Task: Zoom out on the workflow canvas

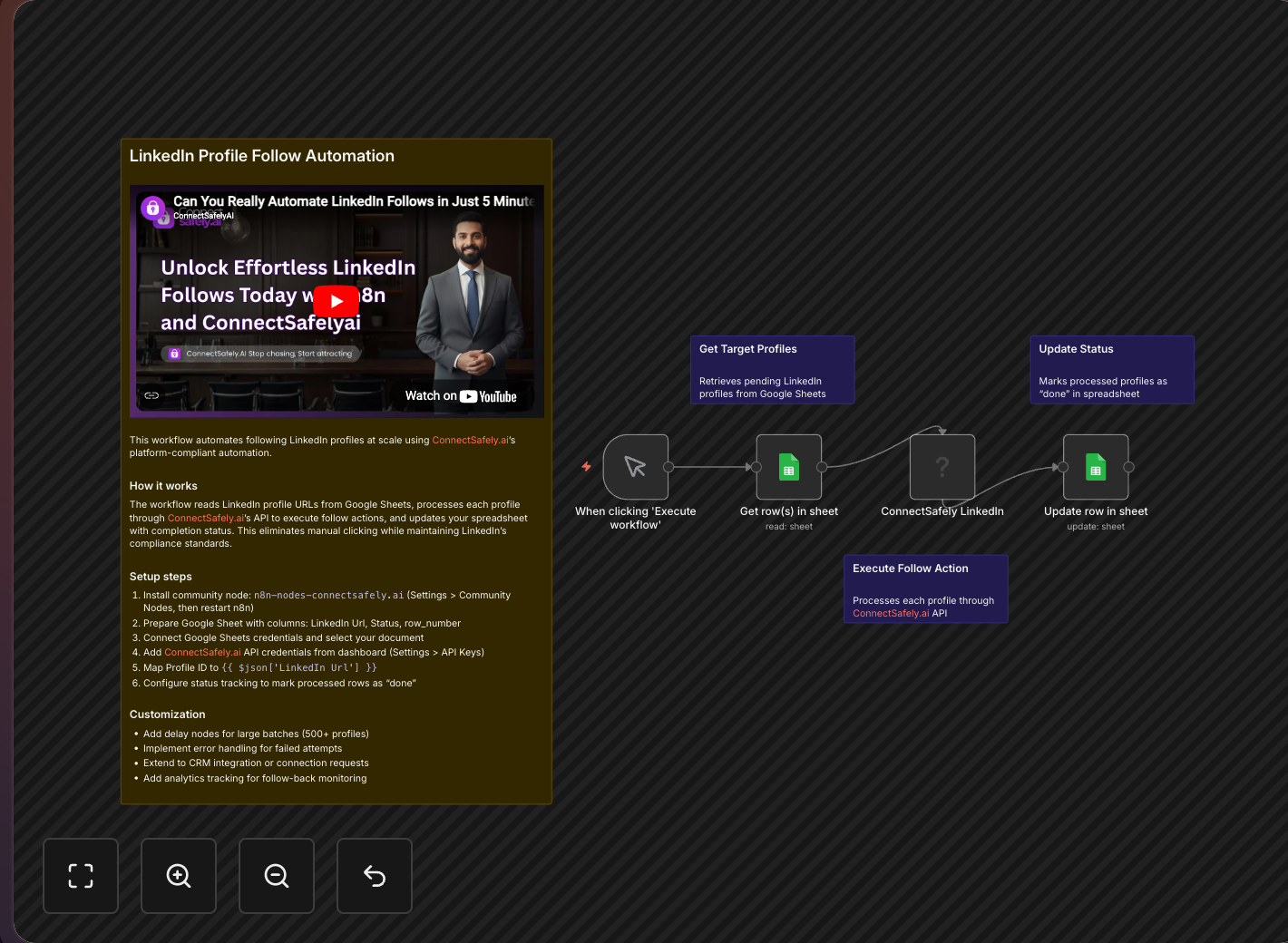Action: point(277,875)
